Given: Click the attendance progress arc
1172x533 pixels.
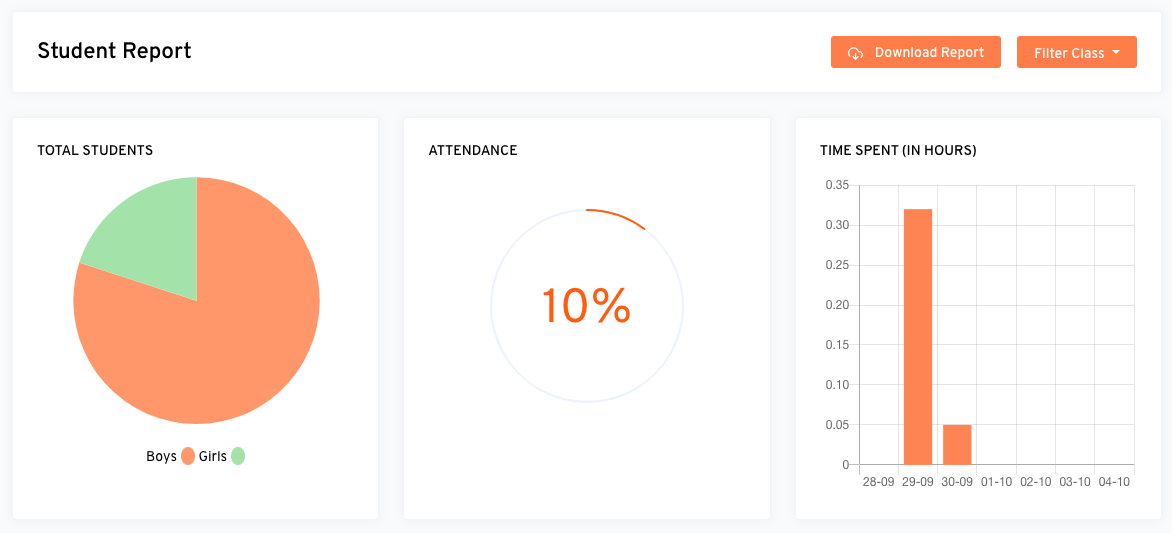Looking at the screenshot, I should pos(620,217).
